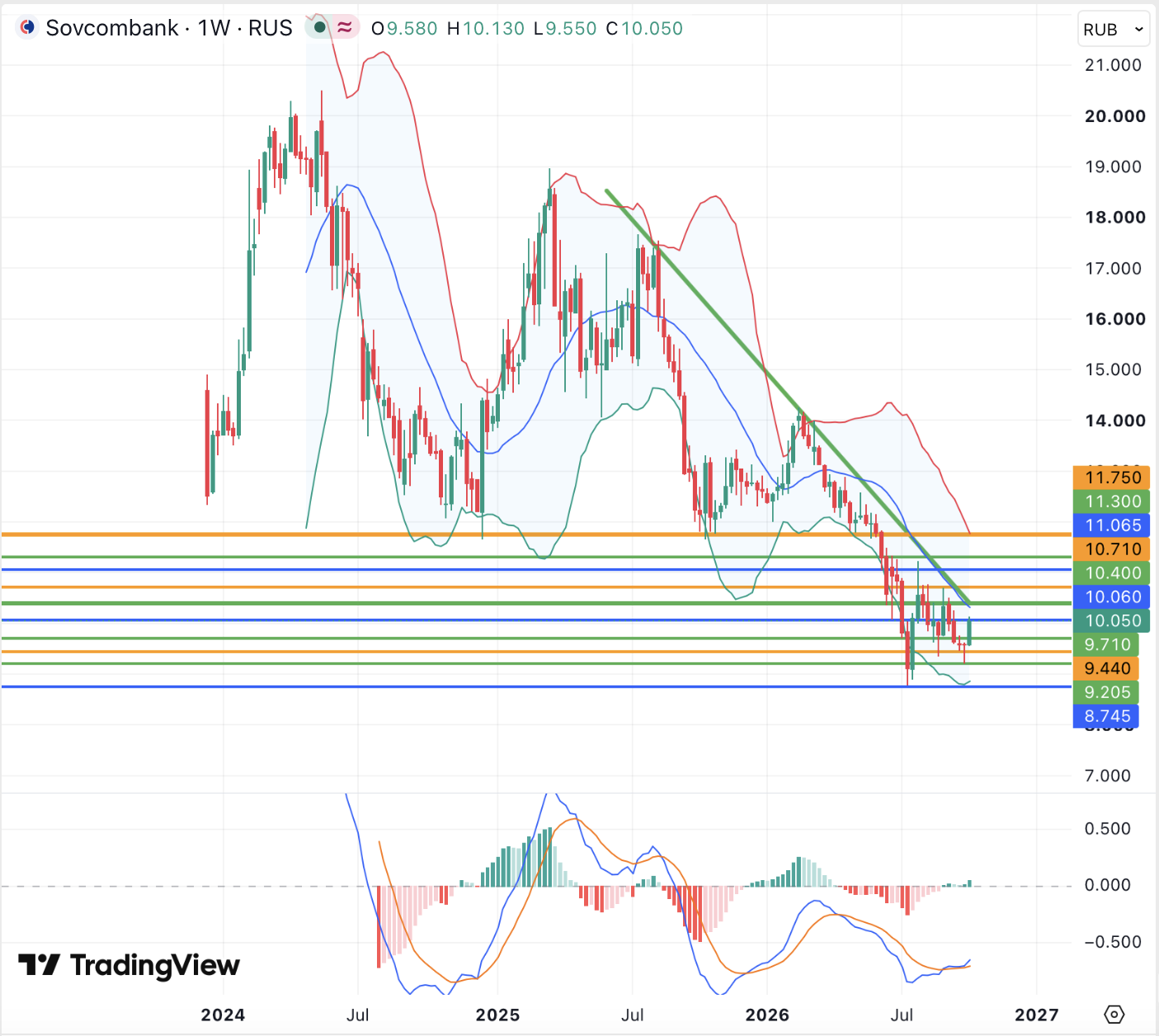Open chart settings hexagon icon
Screen dimensions: 1159x1036
click(1114, 1014)
